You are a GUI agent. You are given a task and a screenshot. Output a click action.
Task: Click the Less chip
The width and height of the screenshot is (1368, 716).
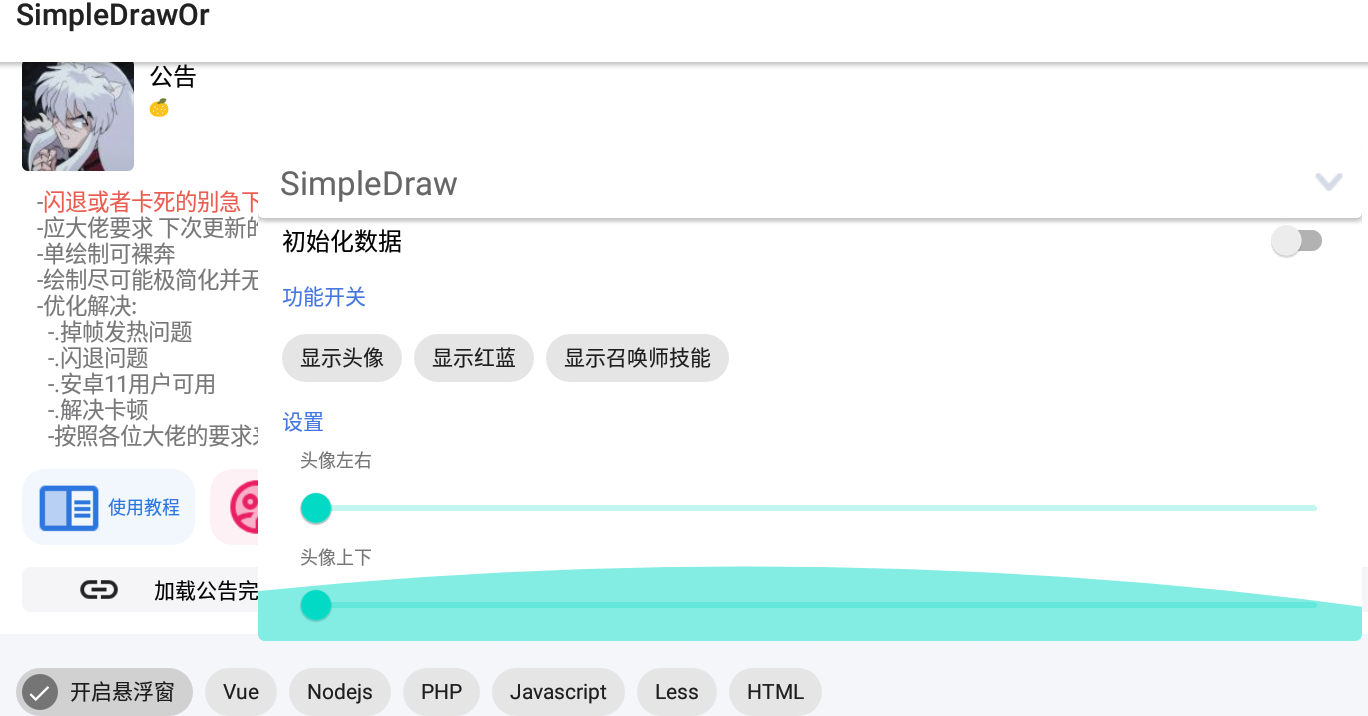coord(676,692)
